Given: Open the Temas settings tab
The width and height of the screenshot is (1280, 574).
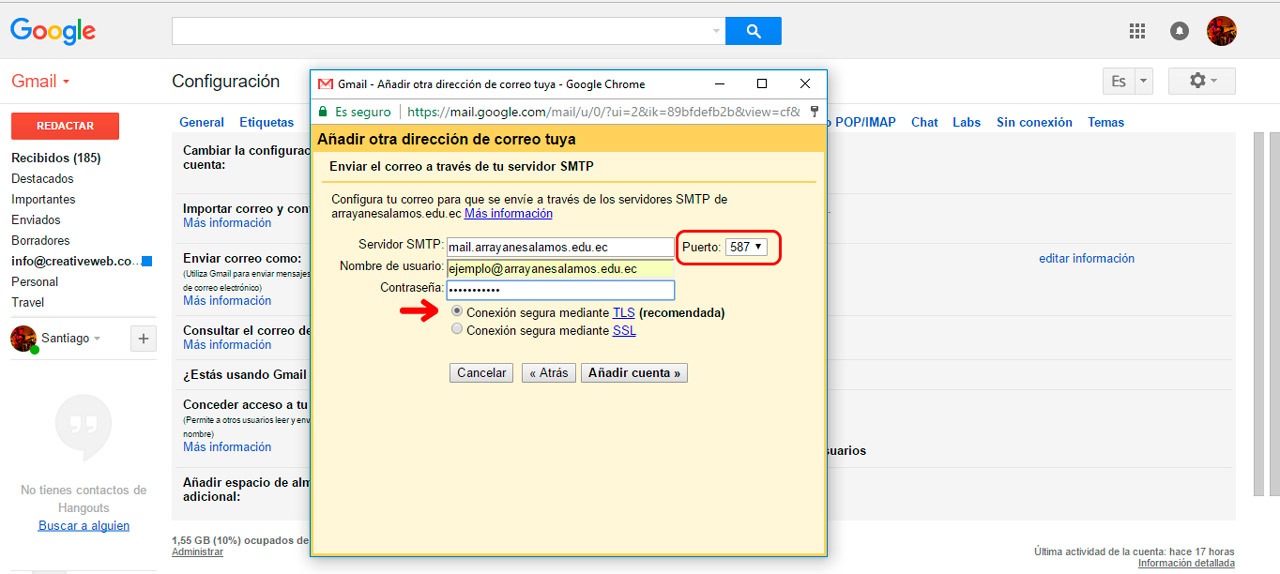Looking at the screenshot, I should (1106, 122).
